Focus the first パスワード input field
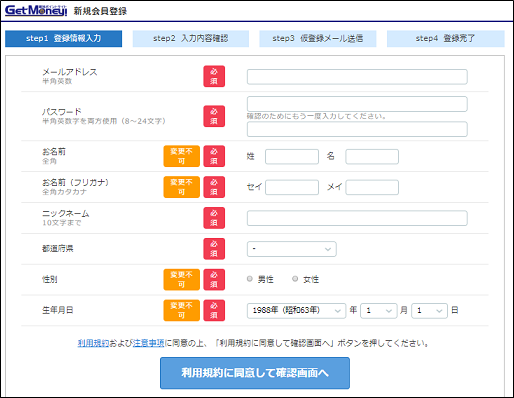The width and height of the screenshot is (514, 398). click(x=357, y=104)
